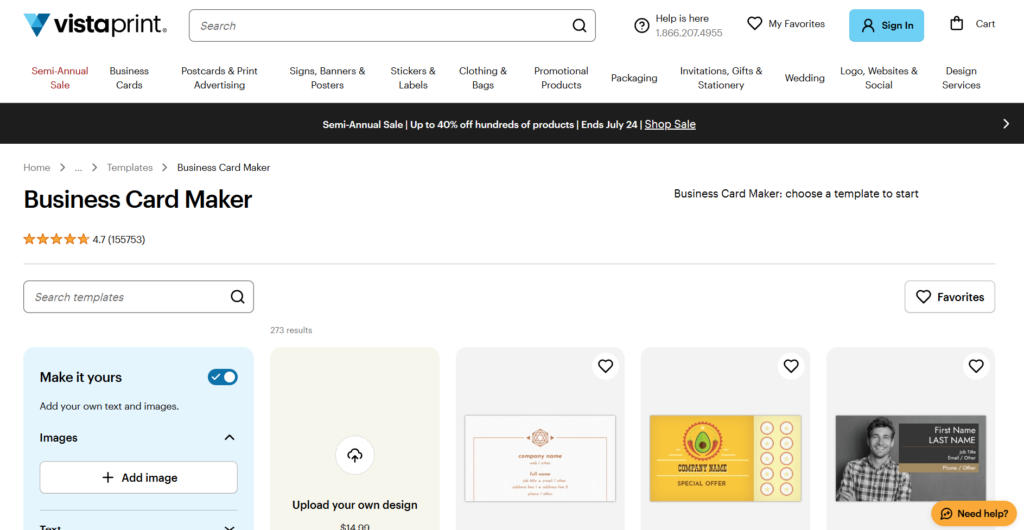
Task: Expand the breadcrumb ellipsis
Action: point(78,168)
